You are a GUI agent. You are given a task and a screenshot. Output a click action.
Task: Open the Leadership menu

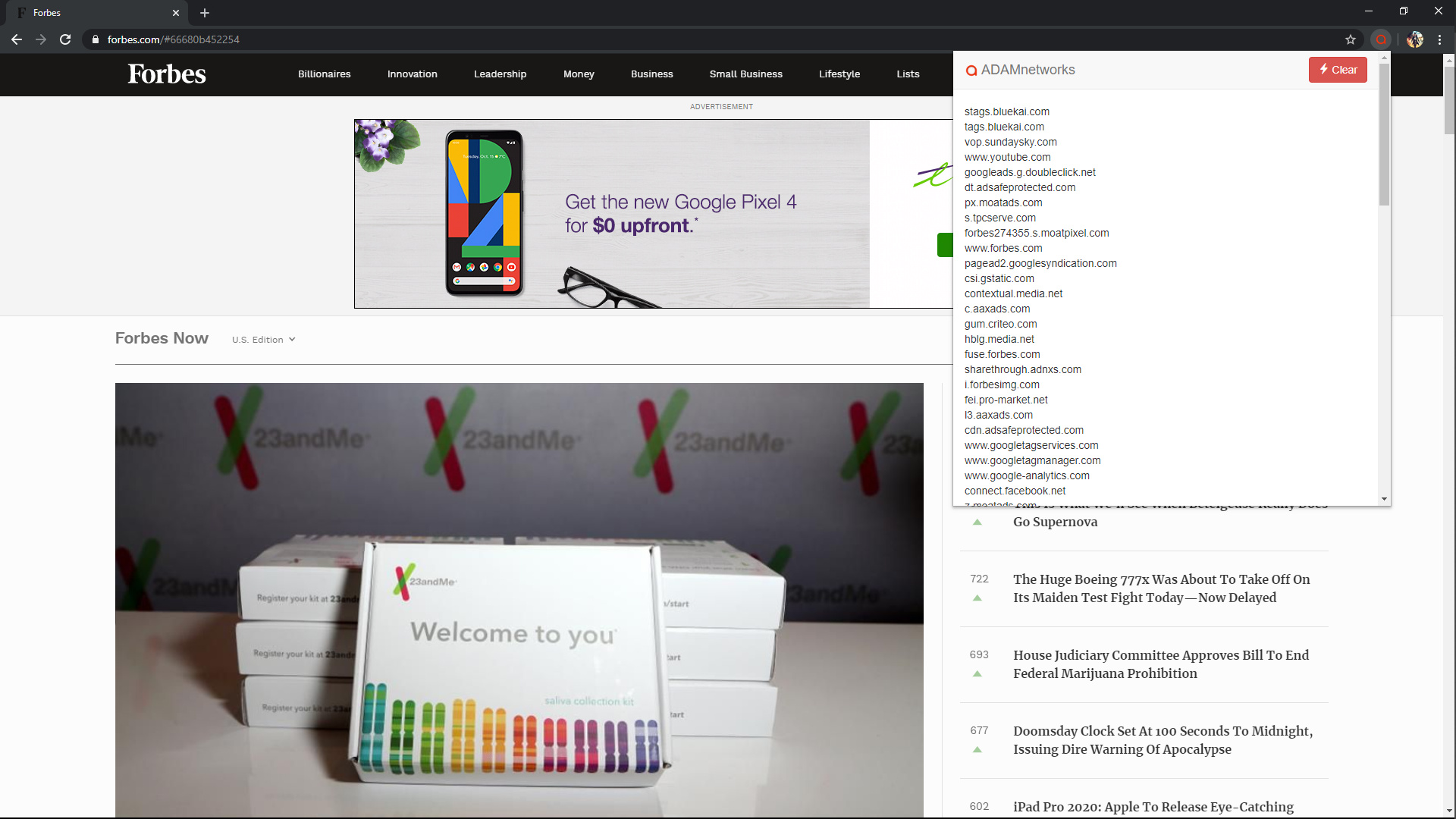500,74
